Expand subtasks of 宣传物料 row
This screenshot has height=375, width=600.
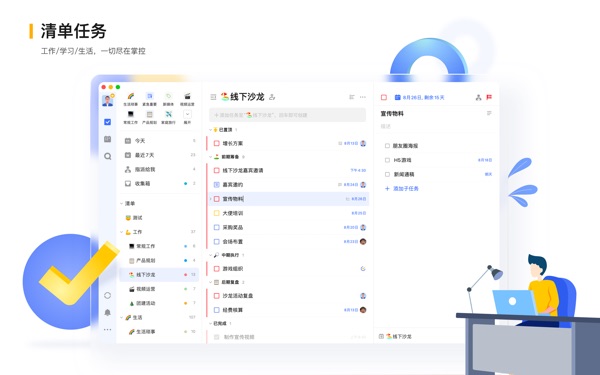point(210,199)
